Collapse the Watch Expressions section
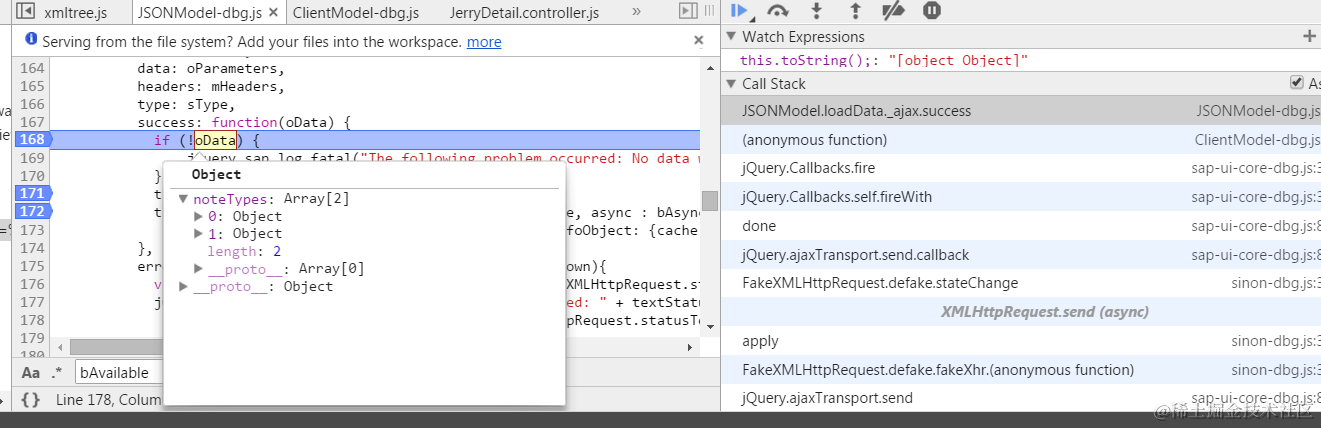1321x428 pixels. [x=731, y=36]
